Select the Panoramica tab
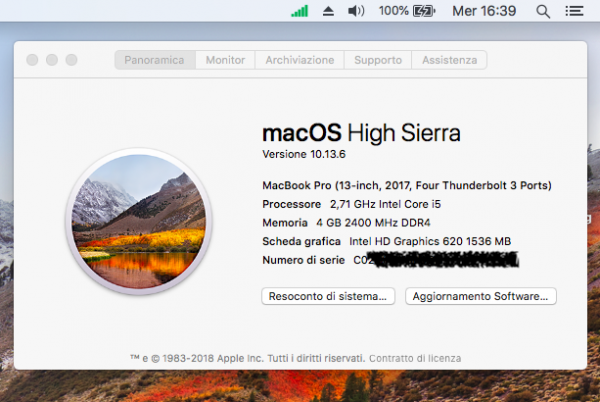 click(155, 60)
